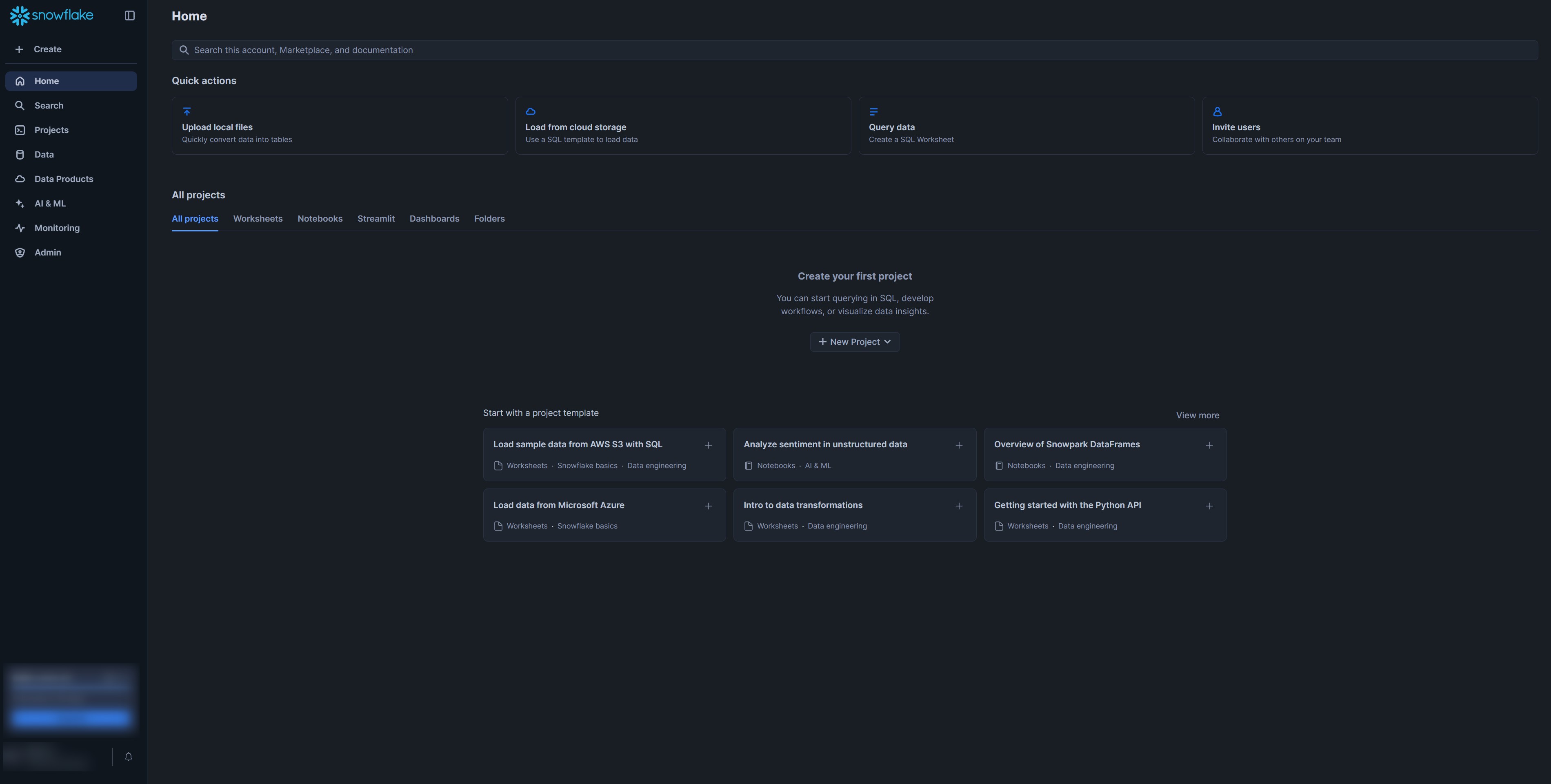
Task: Open the Create menu in sidebar
Action: tap(71, 49)
